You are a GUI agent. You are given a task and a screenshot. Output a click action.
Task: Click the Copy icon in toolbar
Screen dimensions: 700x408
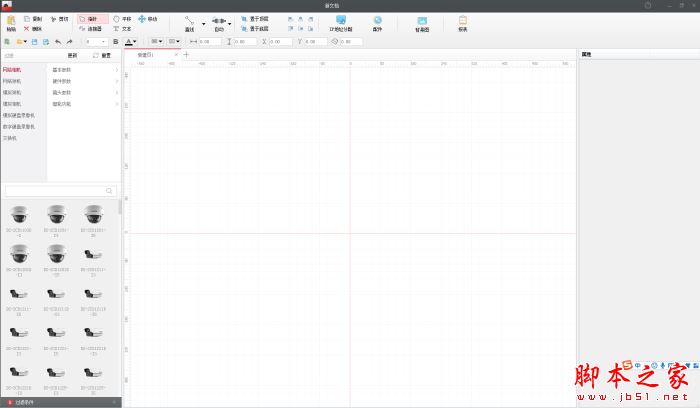click(x=27, y=19)
